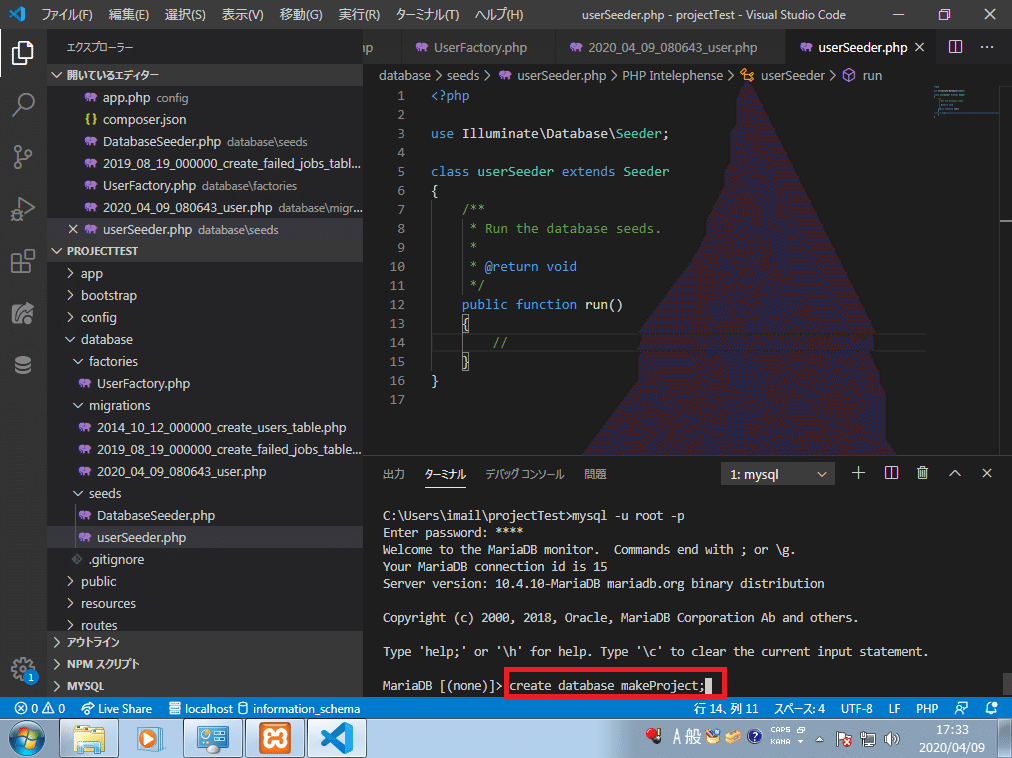The image size is (1012, 758).
Task: Open the Manage gear settings menu
Action: pyautogui.click(x=23, y=668)
